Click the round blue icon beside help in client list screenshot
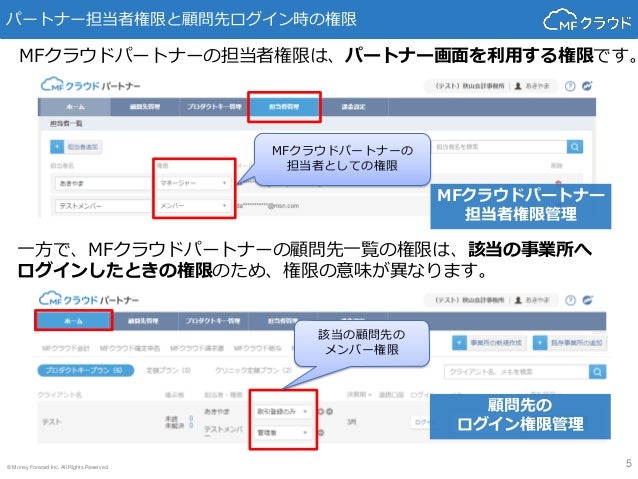Viewport: 638px width, 479px height. click(588, 300)
